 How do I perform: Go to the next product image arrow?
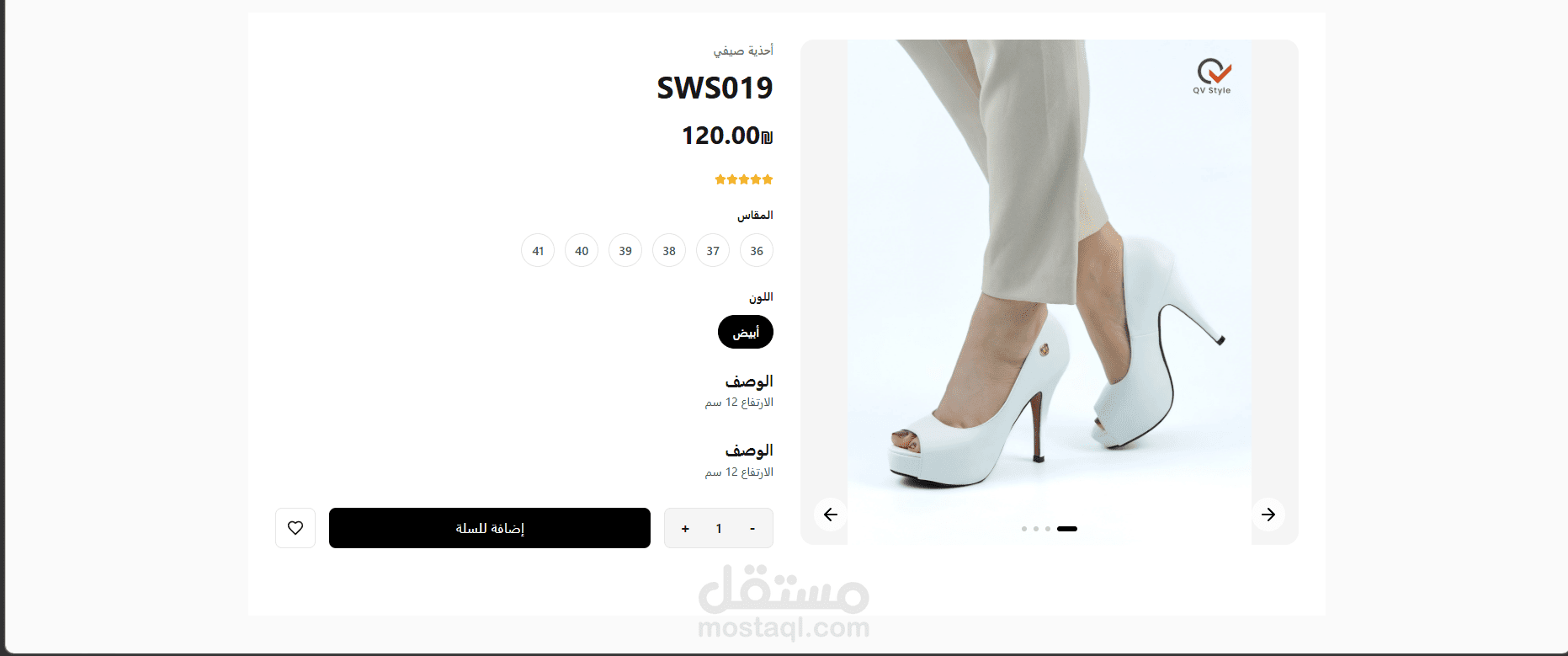pyautogui.click(x=1268, y=515)
